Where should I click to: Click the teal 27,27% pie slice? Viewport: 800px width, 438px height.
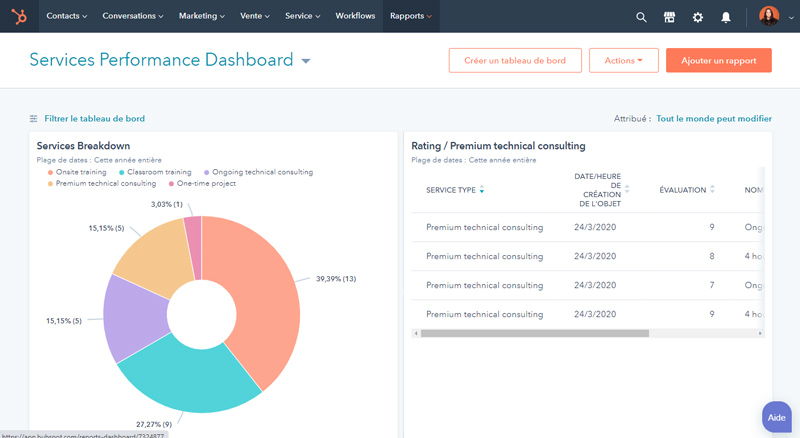click(194, 380)
